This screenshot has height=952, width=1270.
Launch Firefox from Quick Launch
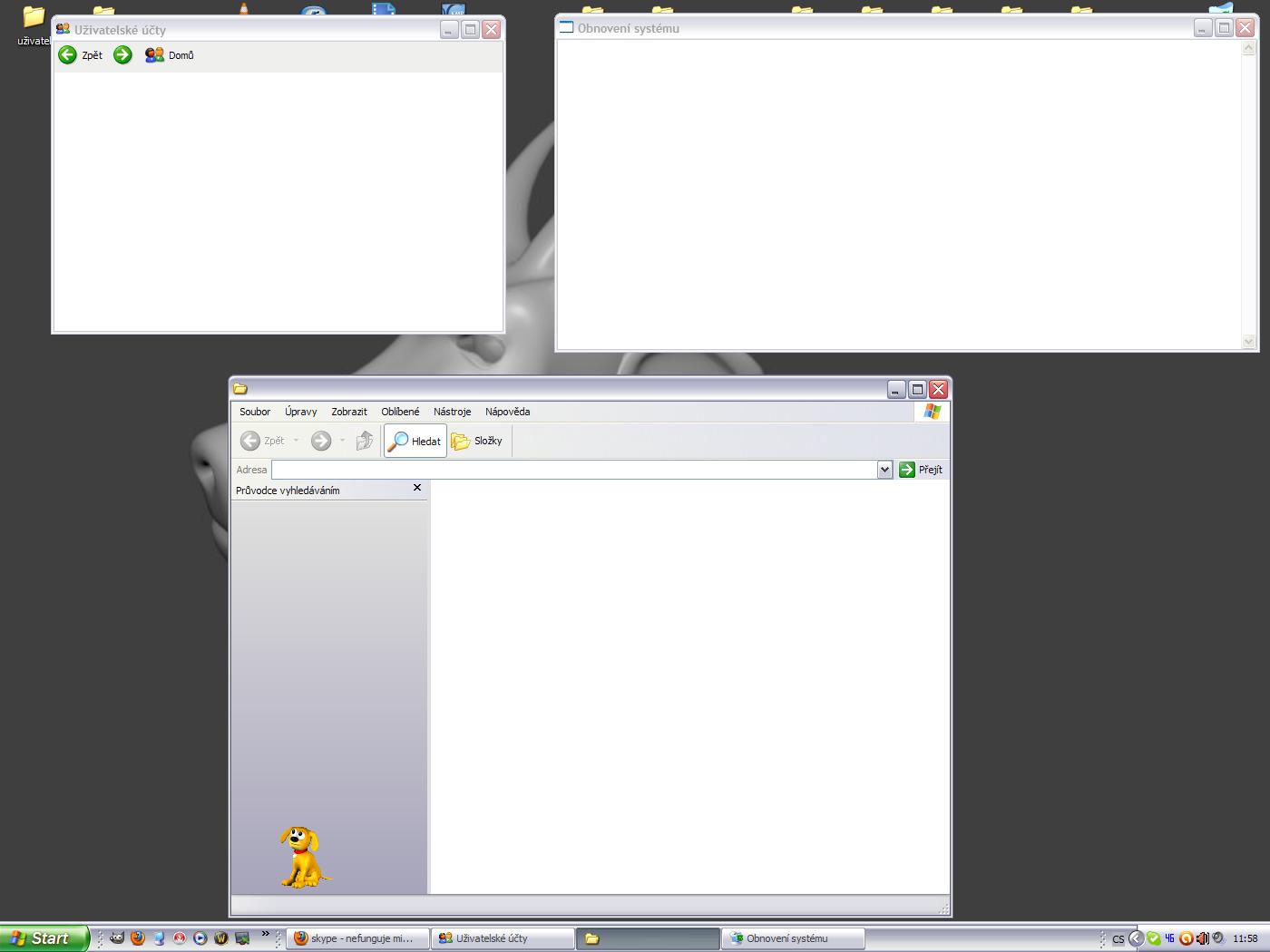click(x=138, y=938)
